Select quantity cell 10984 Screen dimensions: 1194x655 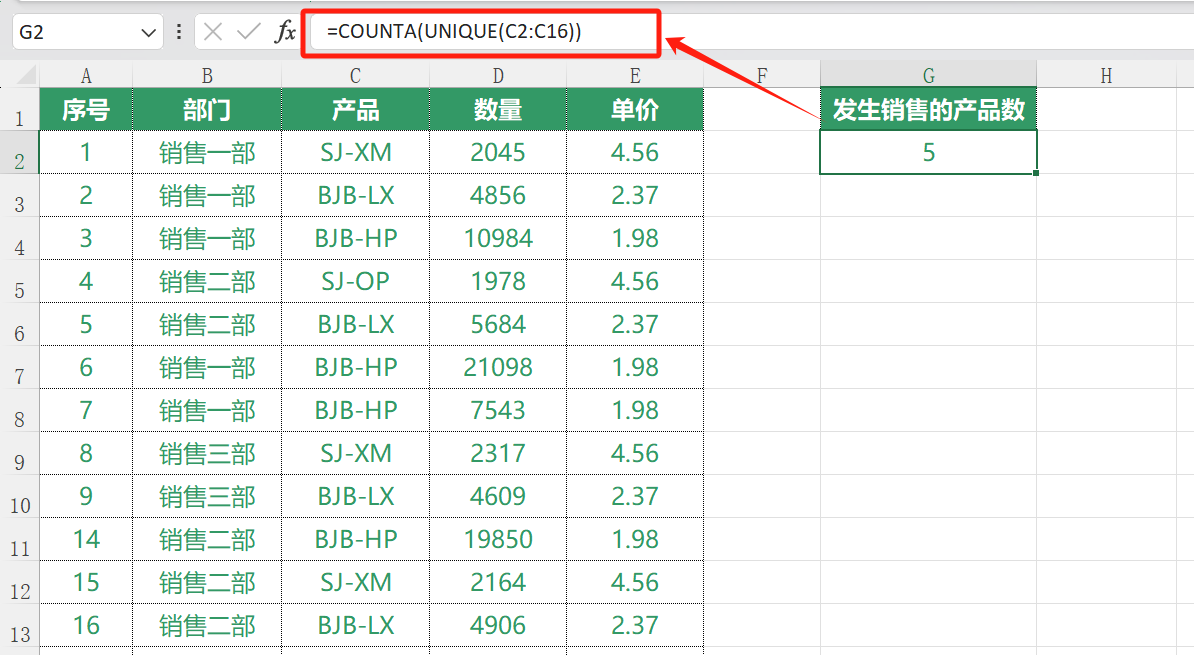(x=498, y=238)
